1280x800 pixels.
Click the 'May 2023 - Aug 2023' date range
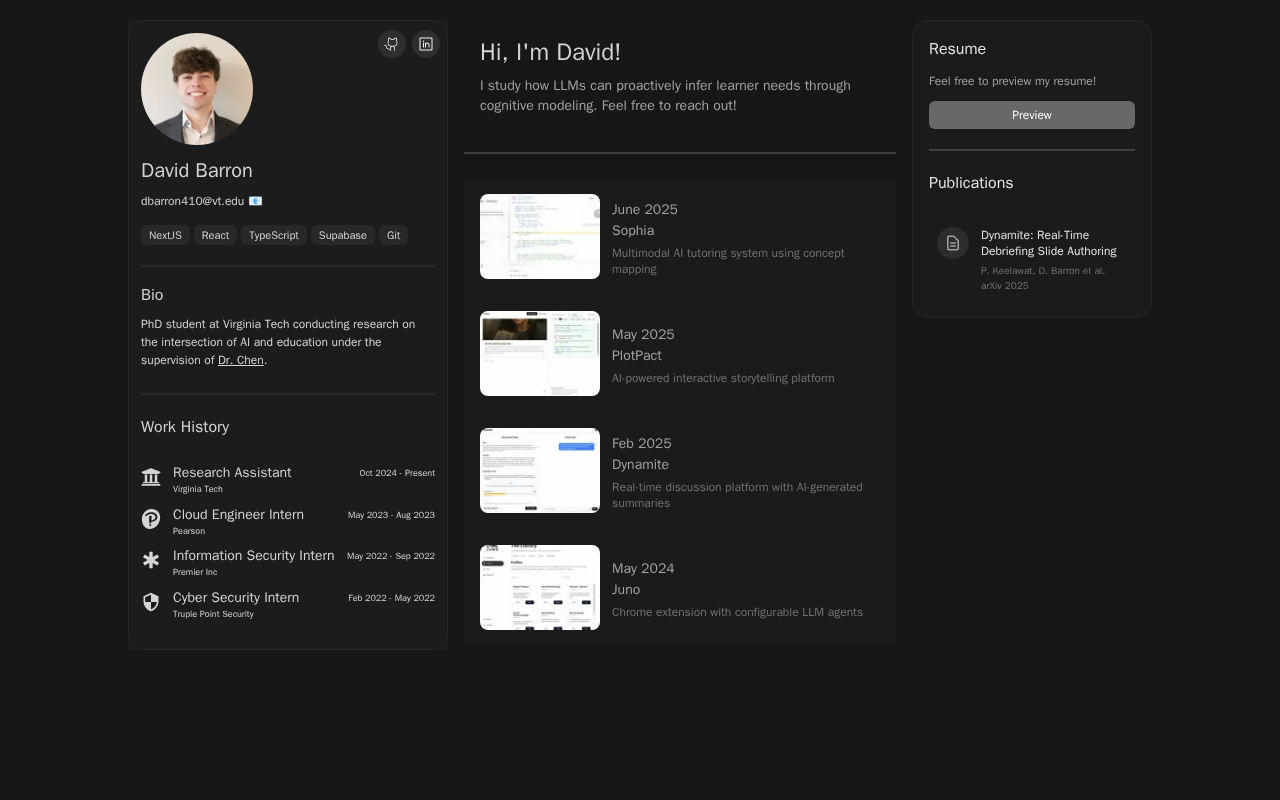(391, 515)
